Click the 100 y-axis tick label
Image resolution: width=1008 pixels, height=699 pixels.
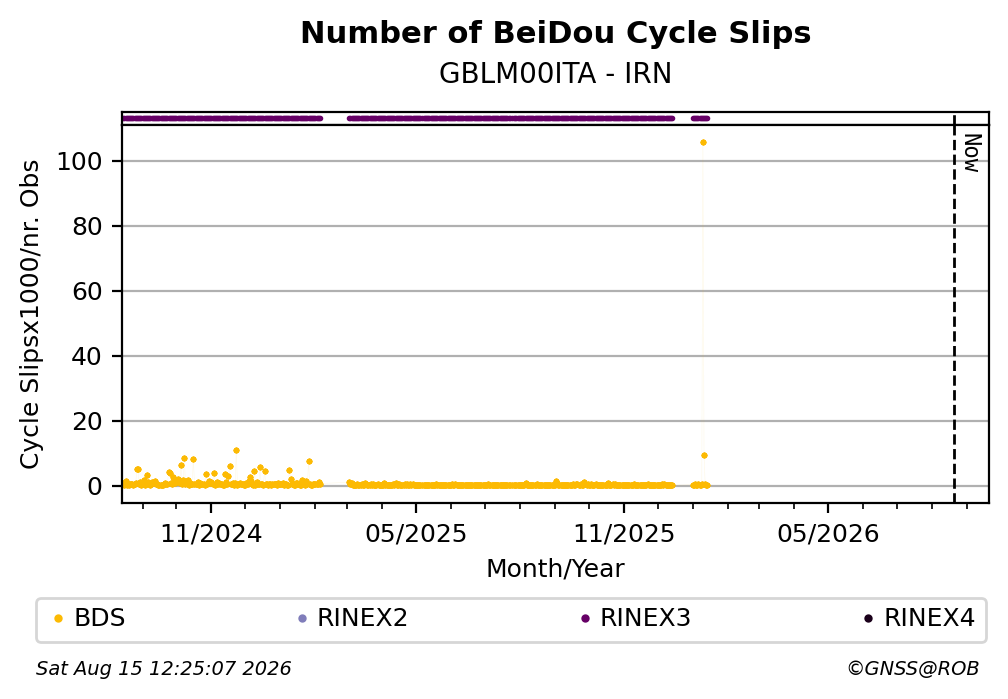pos(80,161)
